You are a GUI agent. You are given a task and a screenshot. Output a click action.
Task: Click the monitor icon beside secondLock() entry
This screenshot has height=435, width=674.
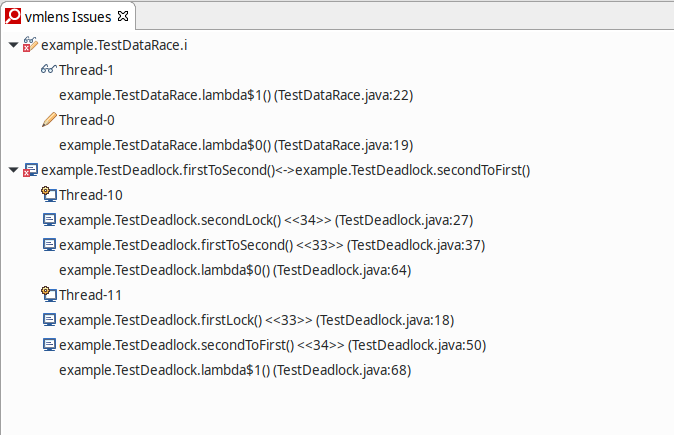tap(49, 220)
